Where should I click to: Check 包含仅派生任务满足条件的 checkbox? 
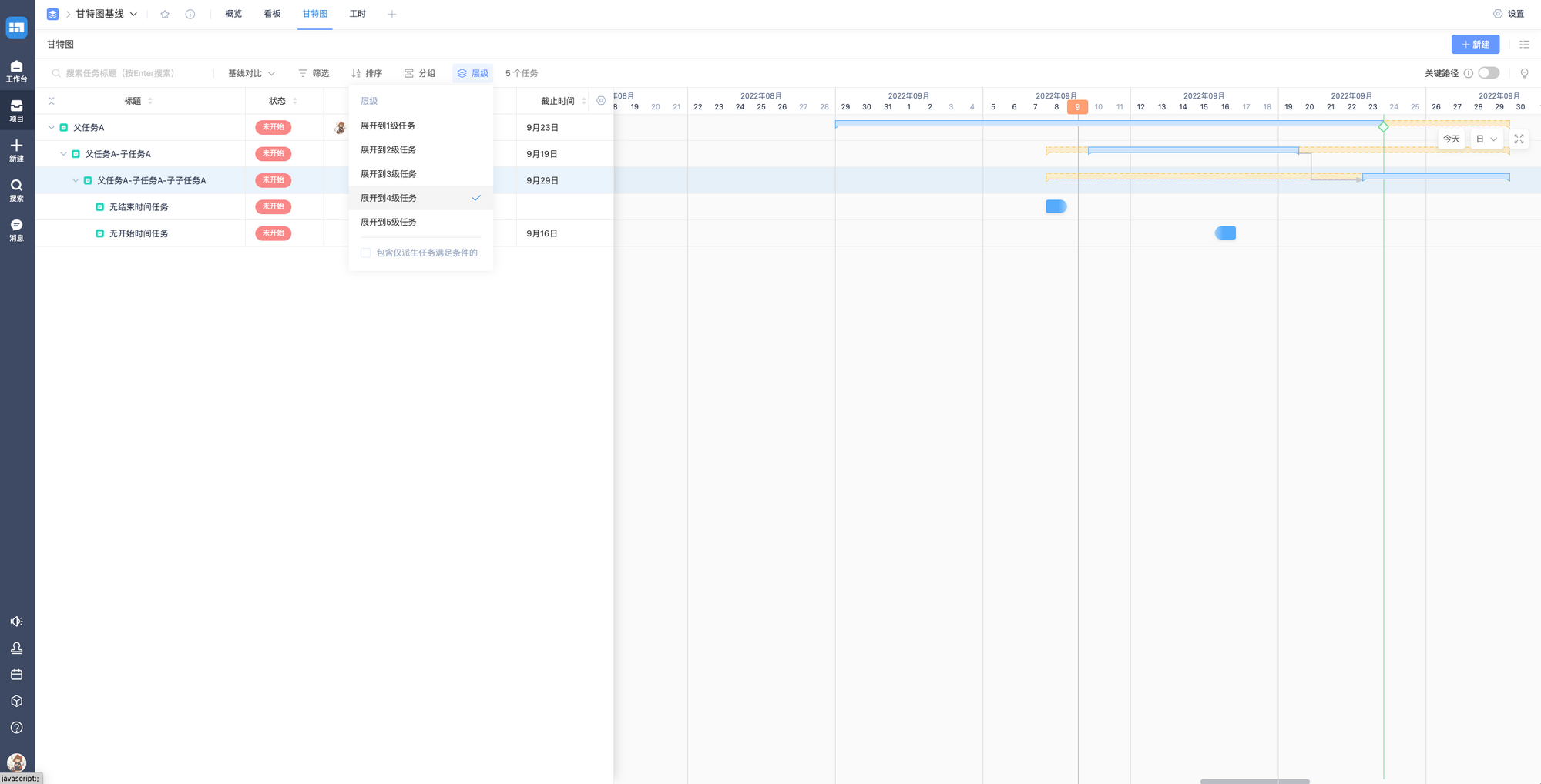pos(366,253)
